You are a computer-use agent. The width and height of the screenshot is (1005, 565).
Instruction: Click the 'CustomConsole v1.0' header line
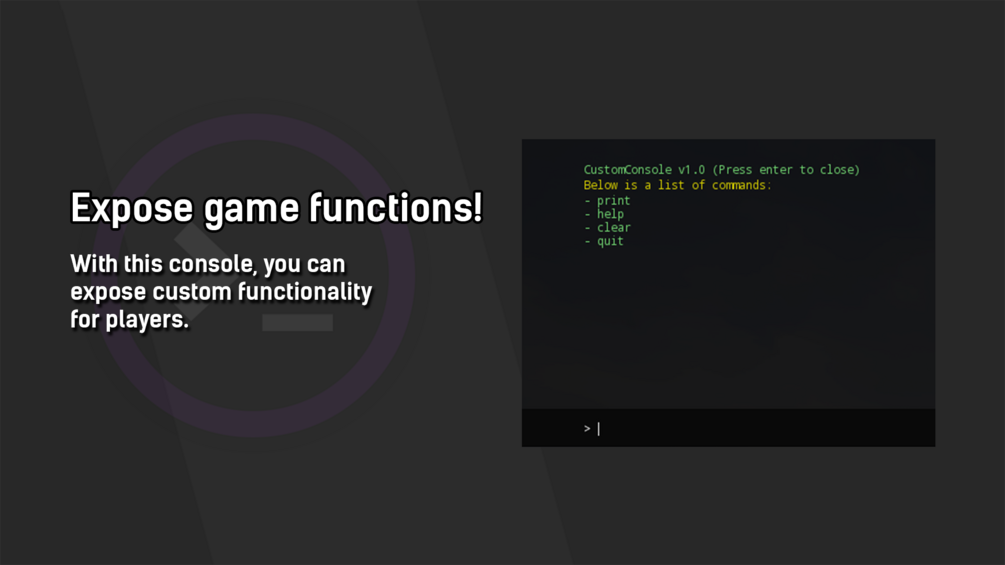point(722,170)
